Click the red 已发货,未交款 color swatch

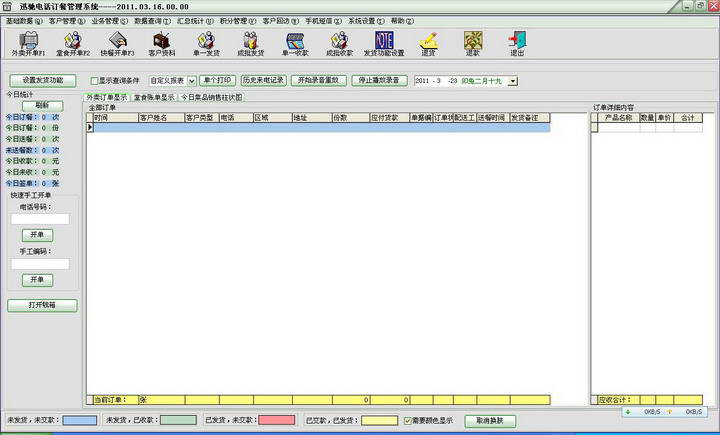click(x=276, y=420)
